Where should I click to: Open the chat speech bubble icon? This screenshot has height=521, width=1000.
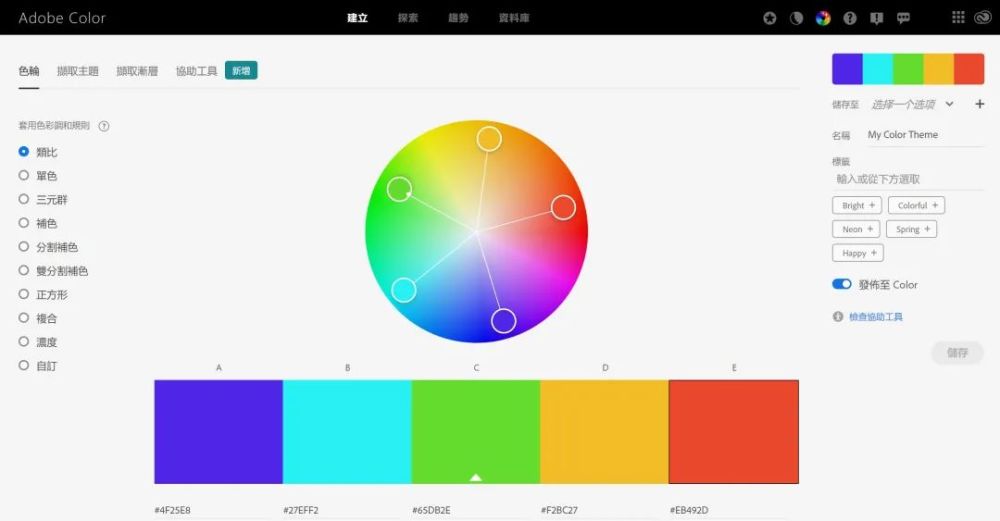(903, 18)
